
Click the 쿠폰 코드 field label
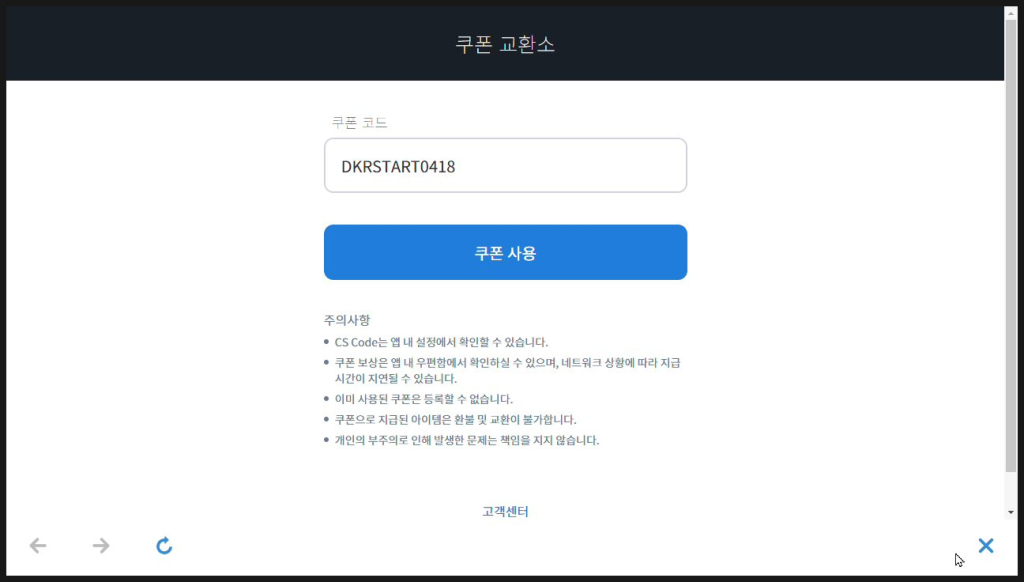pyautogui.click(x=359, y=122)
